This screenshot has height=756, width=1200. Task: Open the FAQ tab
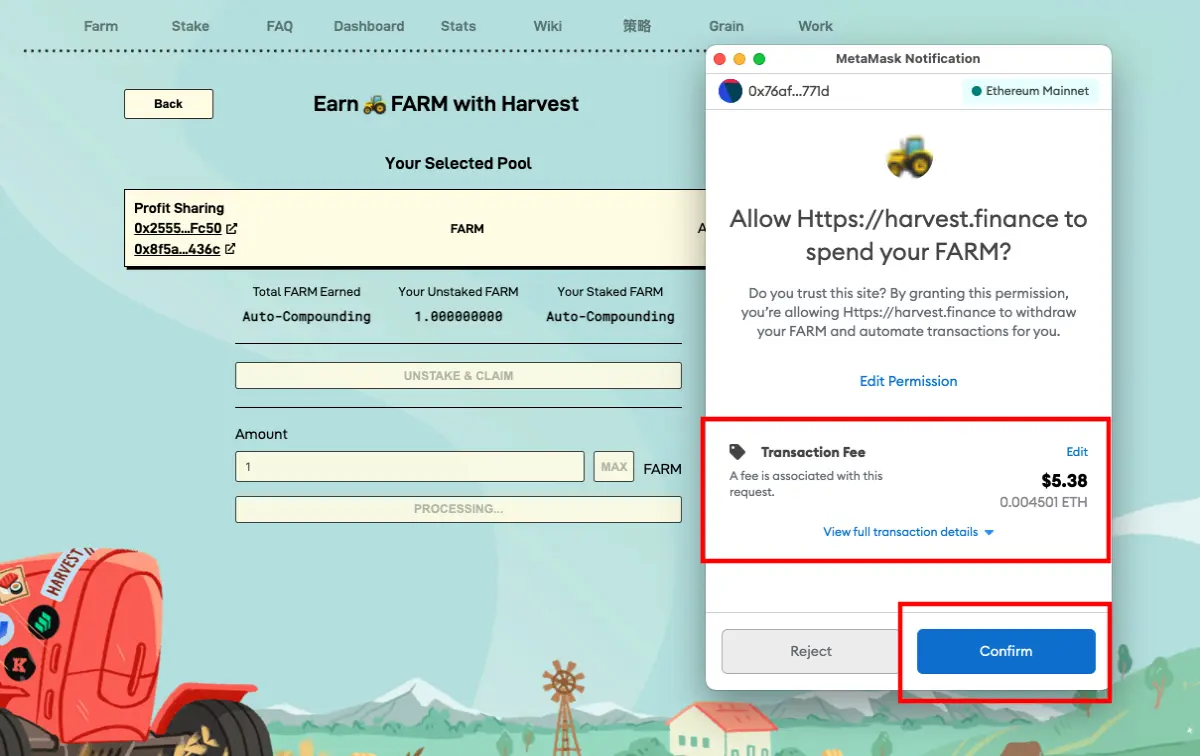[280, 26]
